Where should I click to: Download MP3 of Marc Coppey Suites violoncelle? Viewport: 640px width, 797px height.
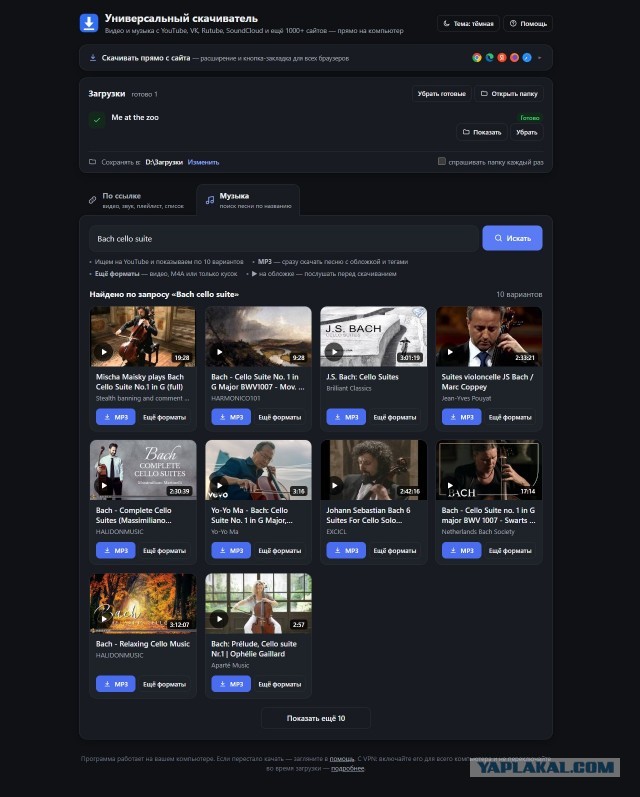(462, 417)
